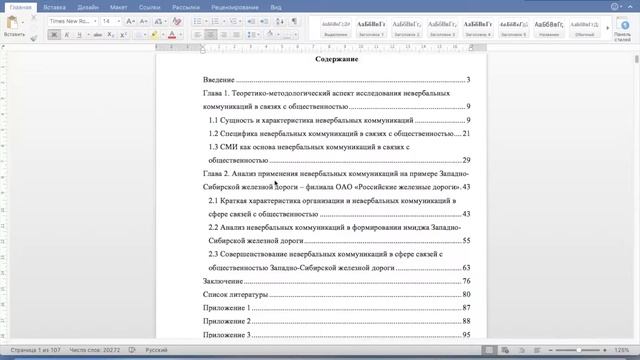Adjust the zoom slider handle
Image resolution: width=640 pixels, height=360 pixels.
(578, 350)
